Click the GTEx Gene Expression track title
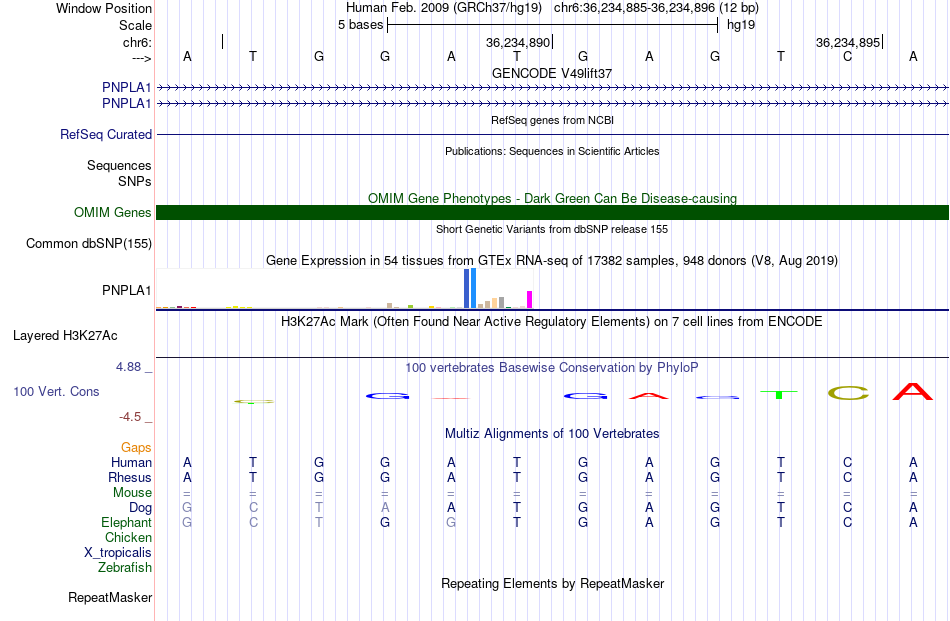Image resolution: width=950 pixels, height=621 pixels. tap(552, 261)
